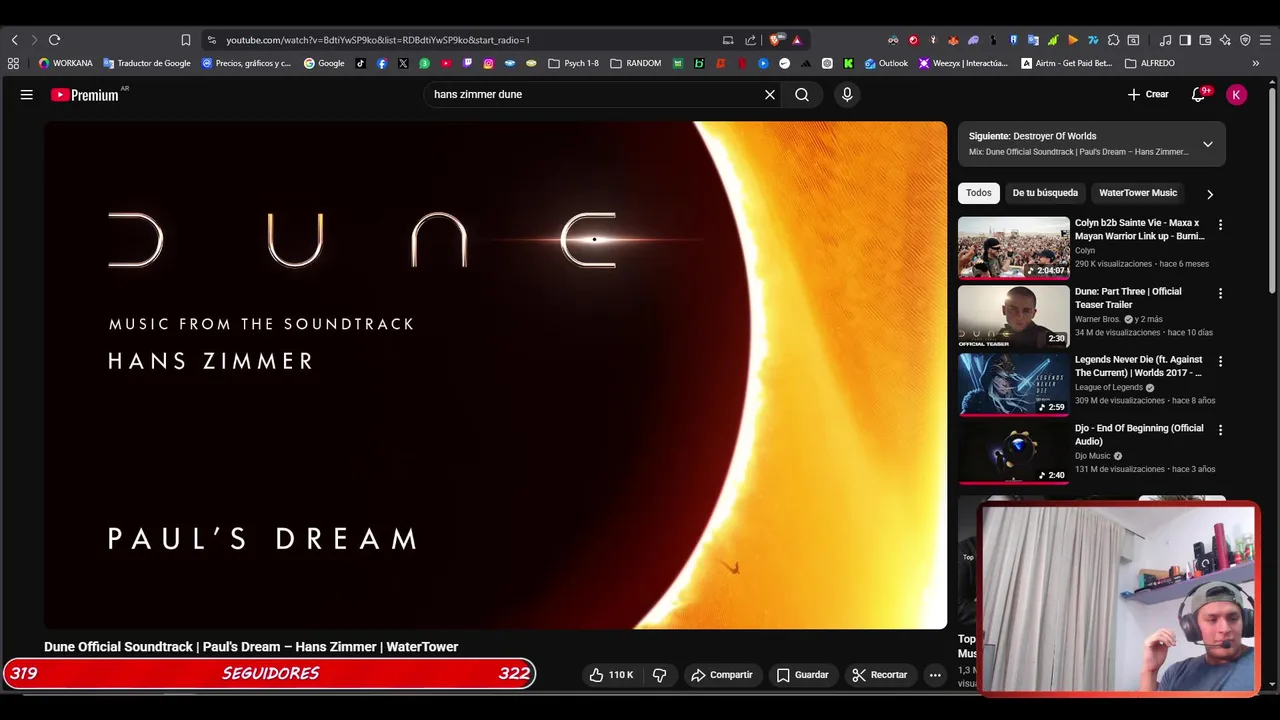1280x720 pixels.
Task: Open the Brave wallet icon
Action: [x=1206, y=40]
